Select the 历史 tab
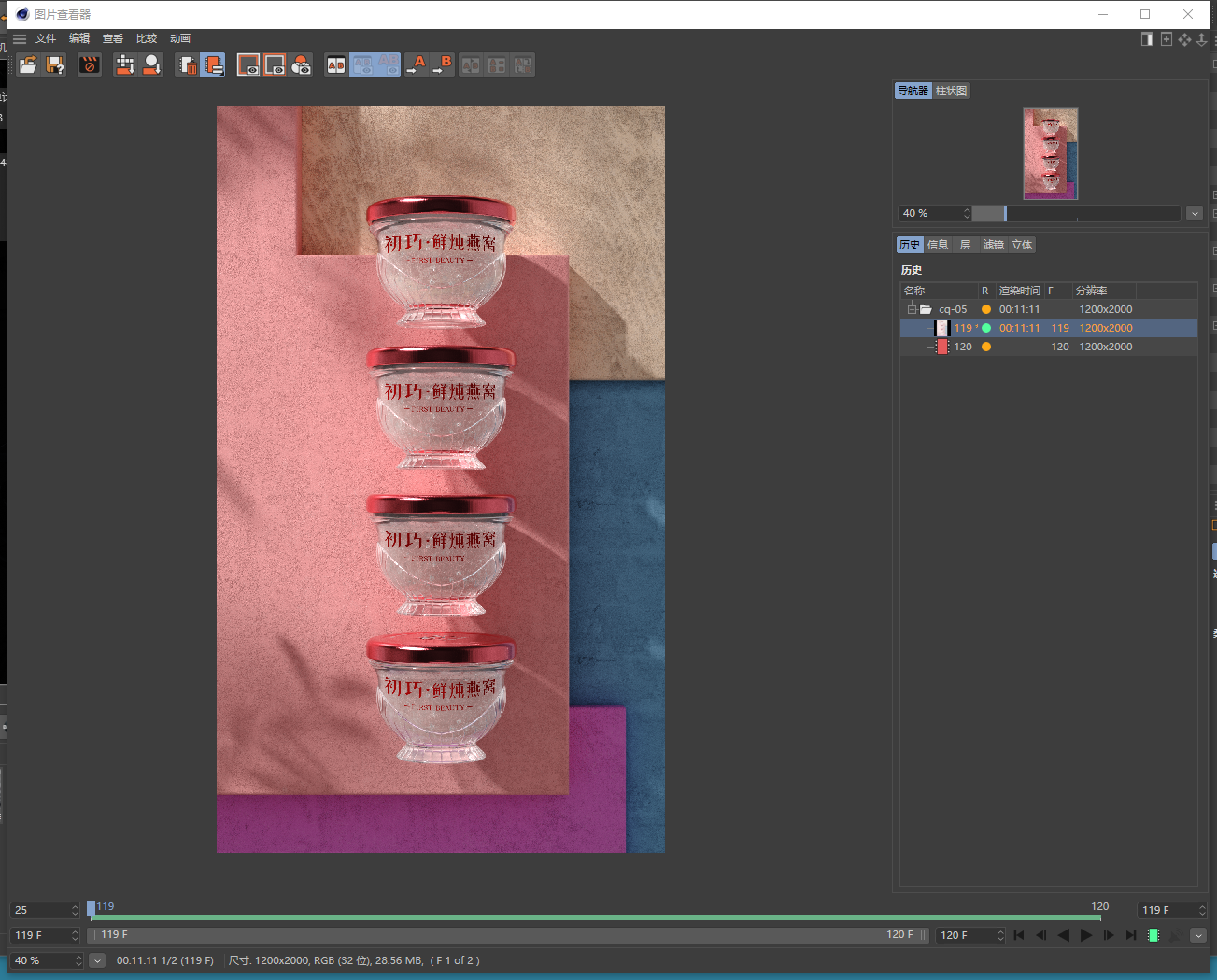1217x980 pixels. coord(910,245)
